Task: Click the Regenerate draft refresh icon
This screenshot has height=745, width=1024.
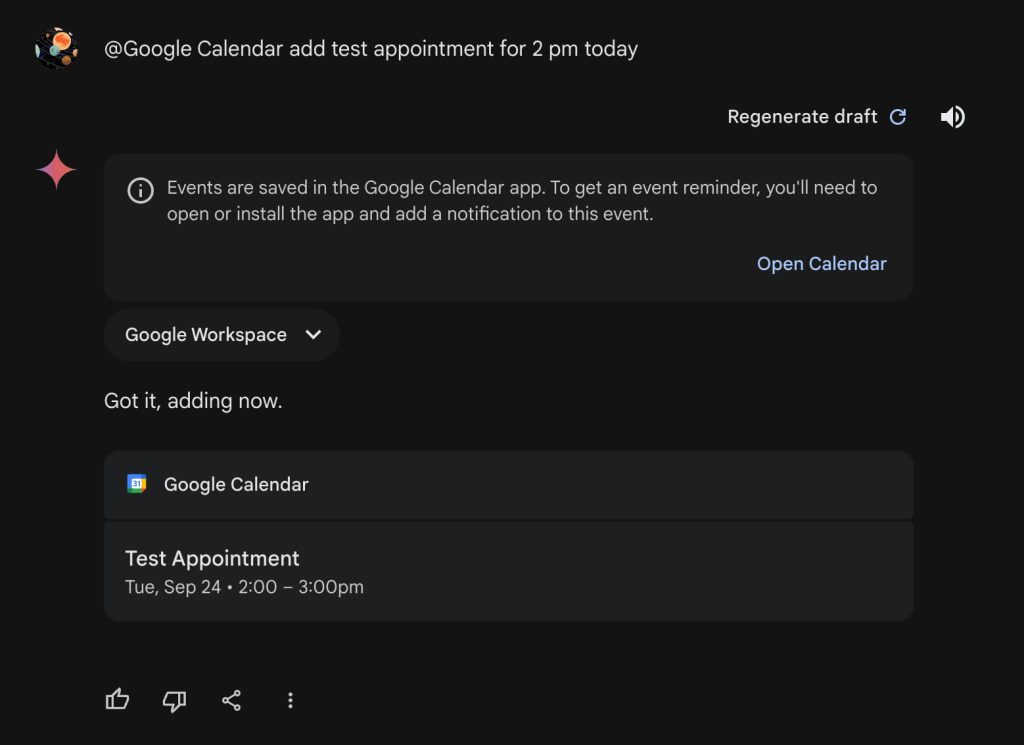Action: (x=898, y=117)
